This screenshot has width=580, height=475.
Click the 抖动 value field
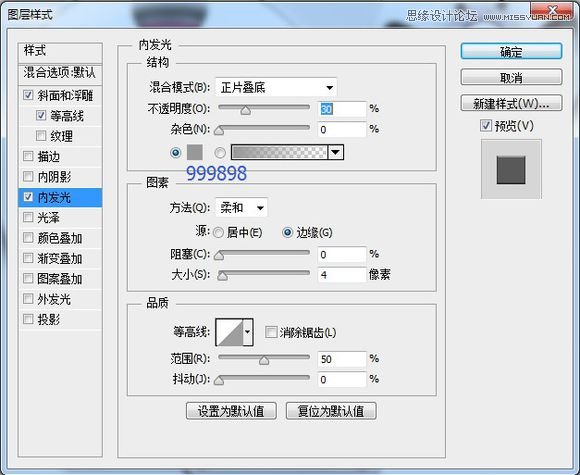(342, 380)
